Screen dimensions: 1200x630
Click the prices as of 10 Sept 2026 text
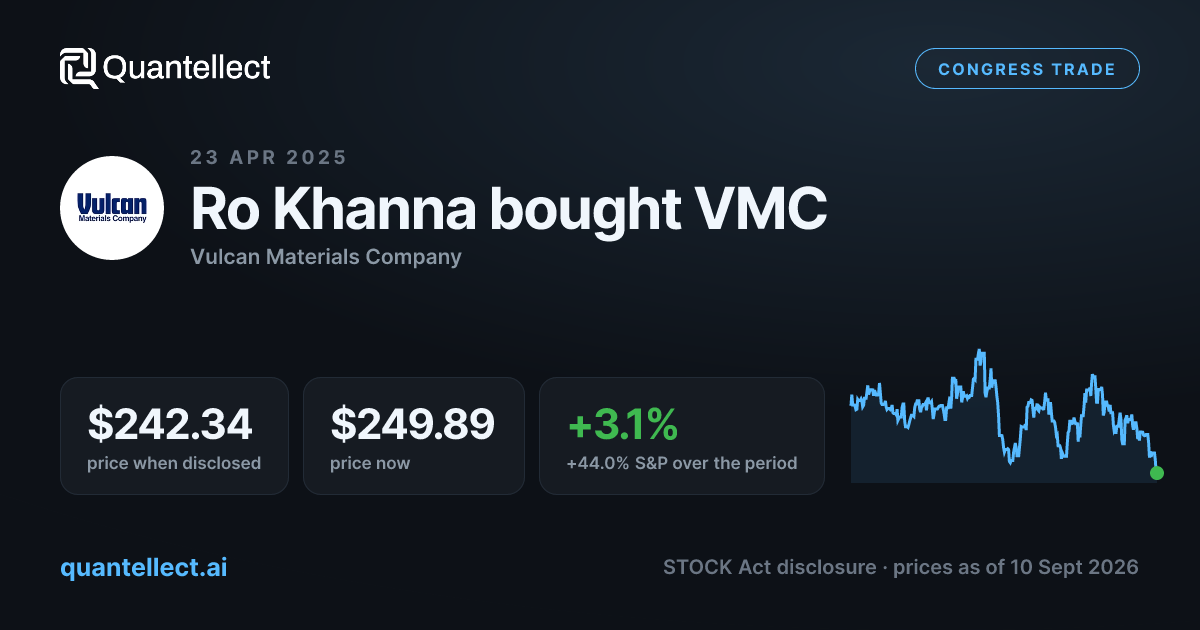1015,567
